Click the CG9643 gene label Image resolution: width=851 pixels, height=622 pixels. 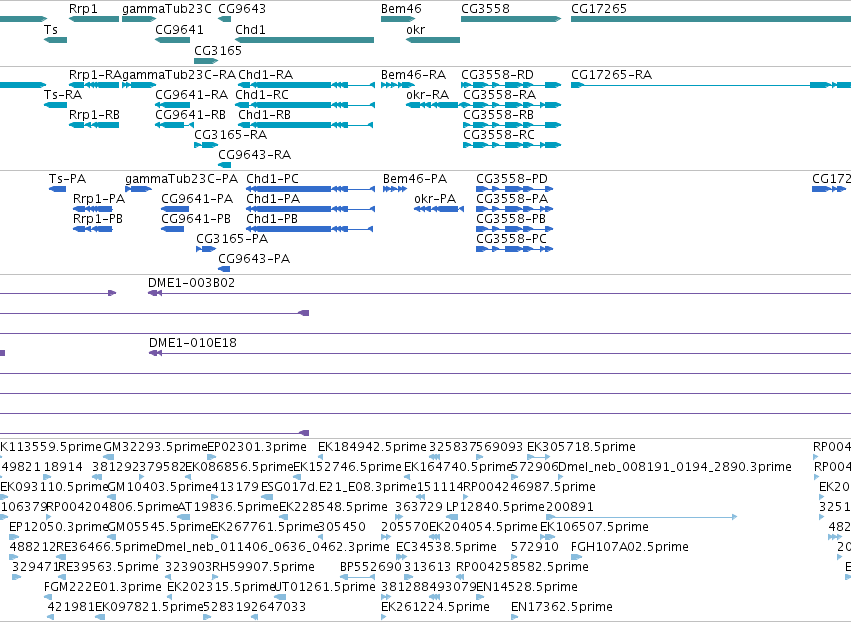[242, 9]
